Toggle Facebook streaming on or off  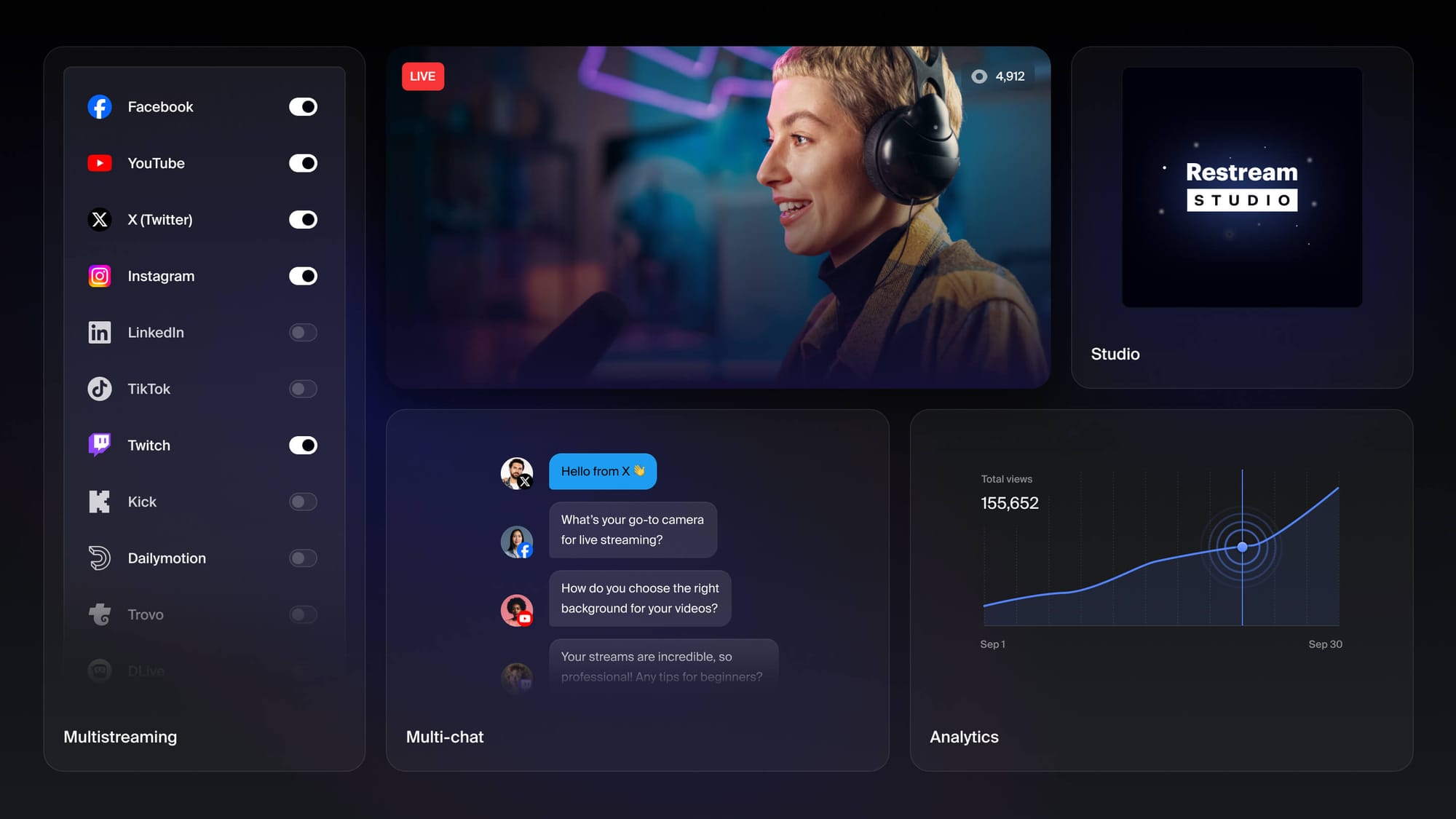point(303,106)
